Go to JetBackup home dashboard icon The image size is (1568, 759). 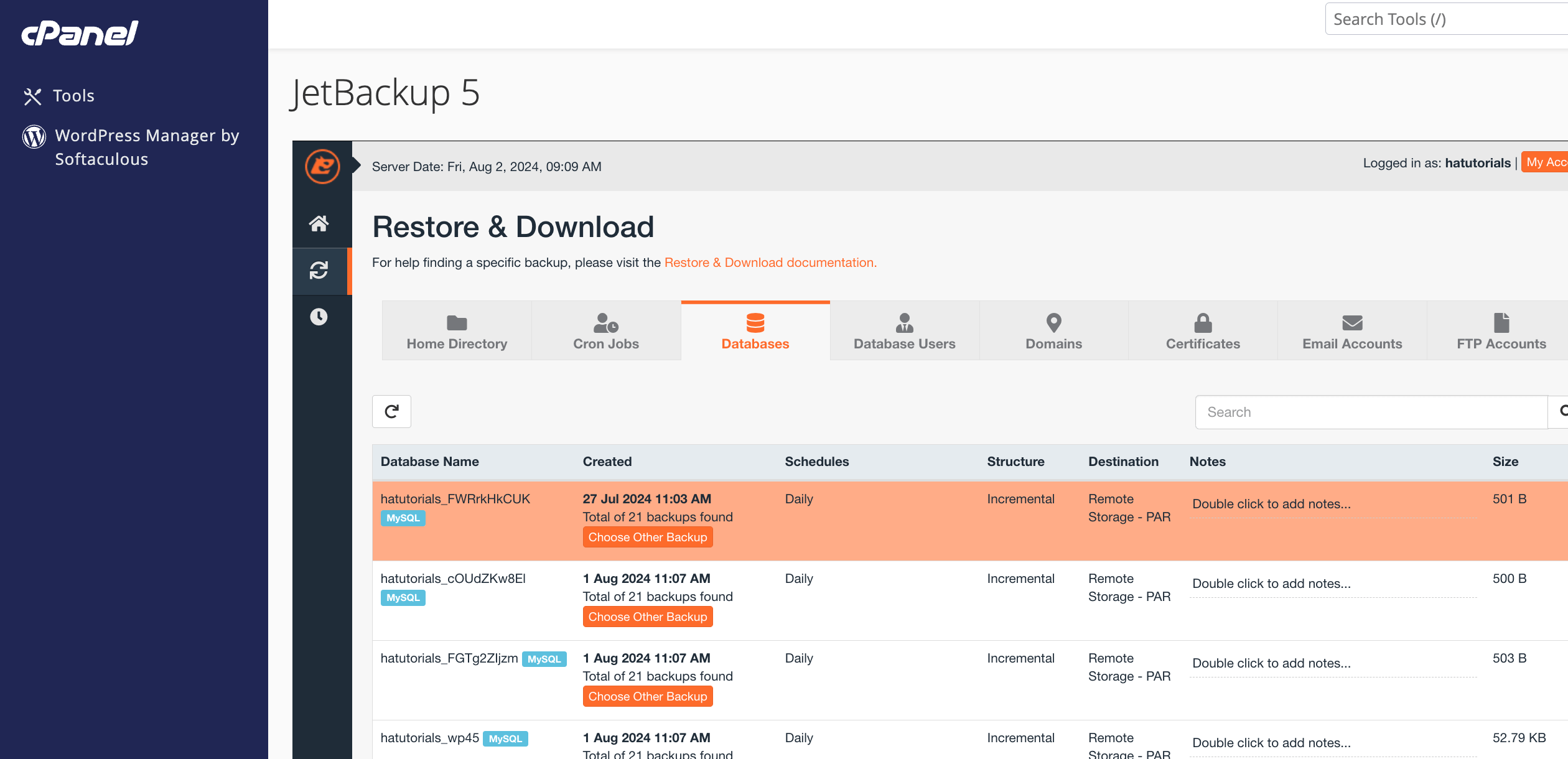319,223
